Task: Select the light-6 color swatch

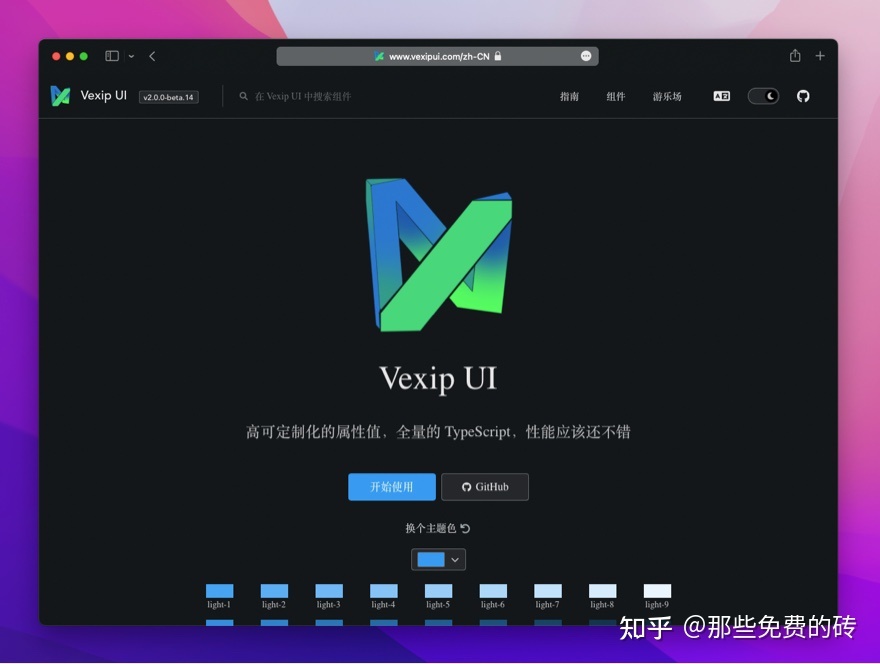Action: [493, 591]
